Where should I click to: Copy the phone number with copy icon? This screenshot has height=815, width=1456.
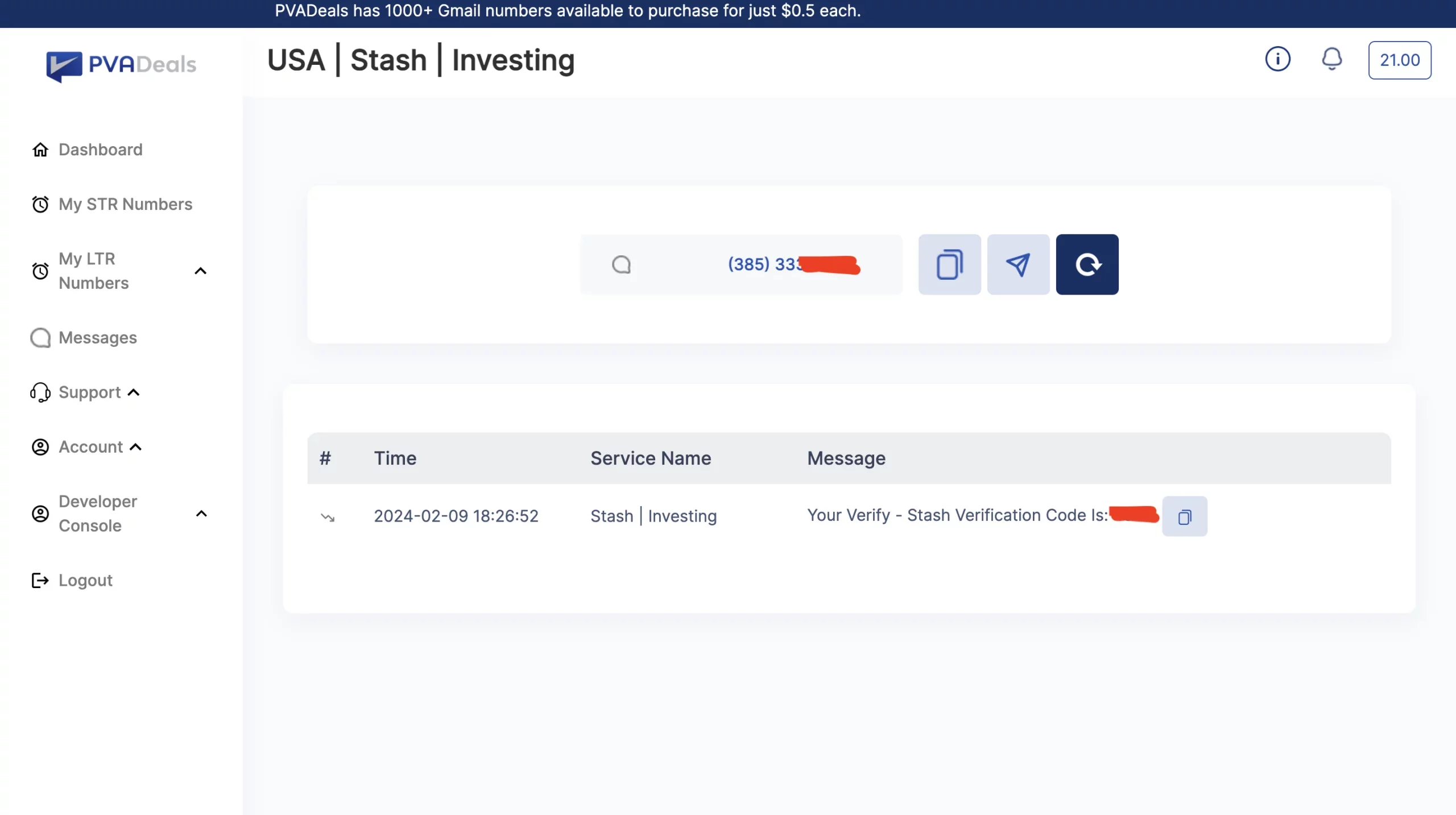[x=949, y=264]
